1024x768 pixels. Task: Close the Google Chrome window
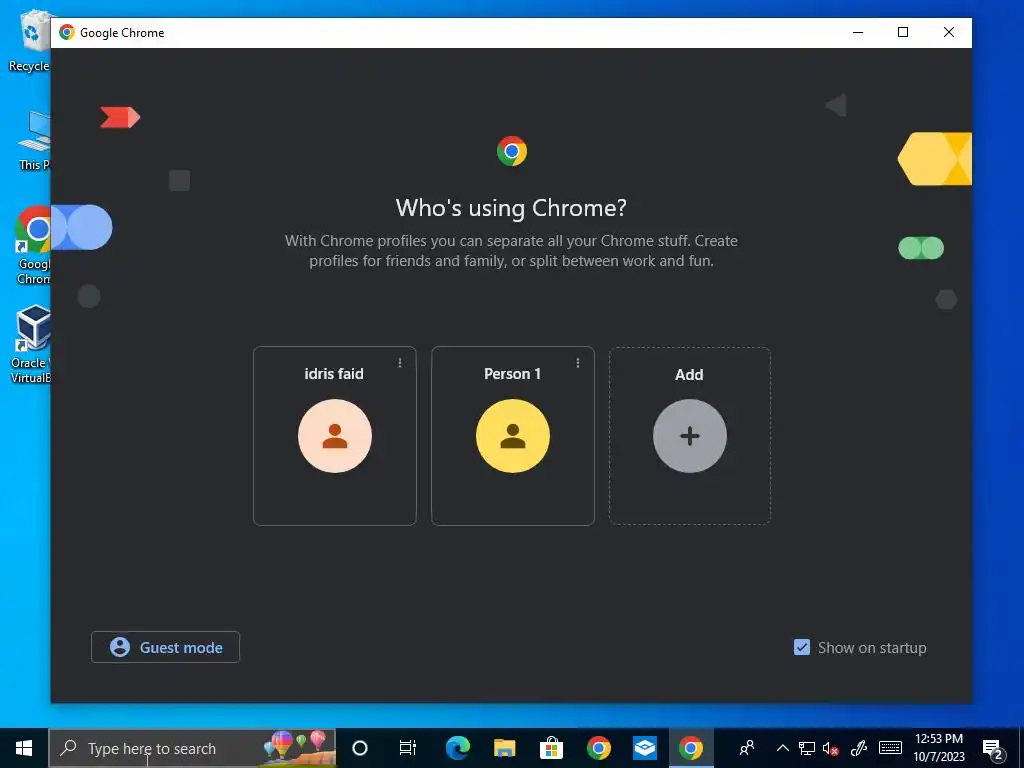pyautogui.click(x=949, y=32)
